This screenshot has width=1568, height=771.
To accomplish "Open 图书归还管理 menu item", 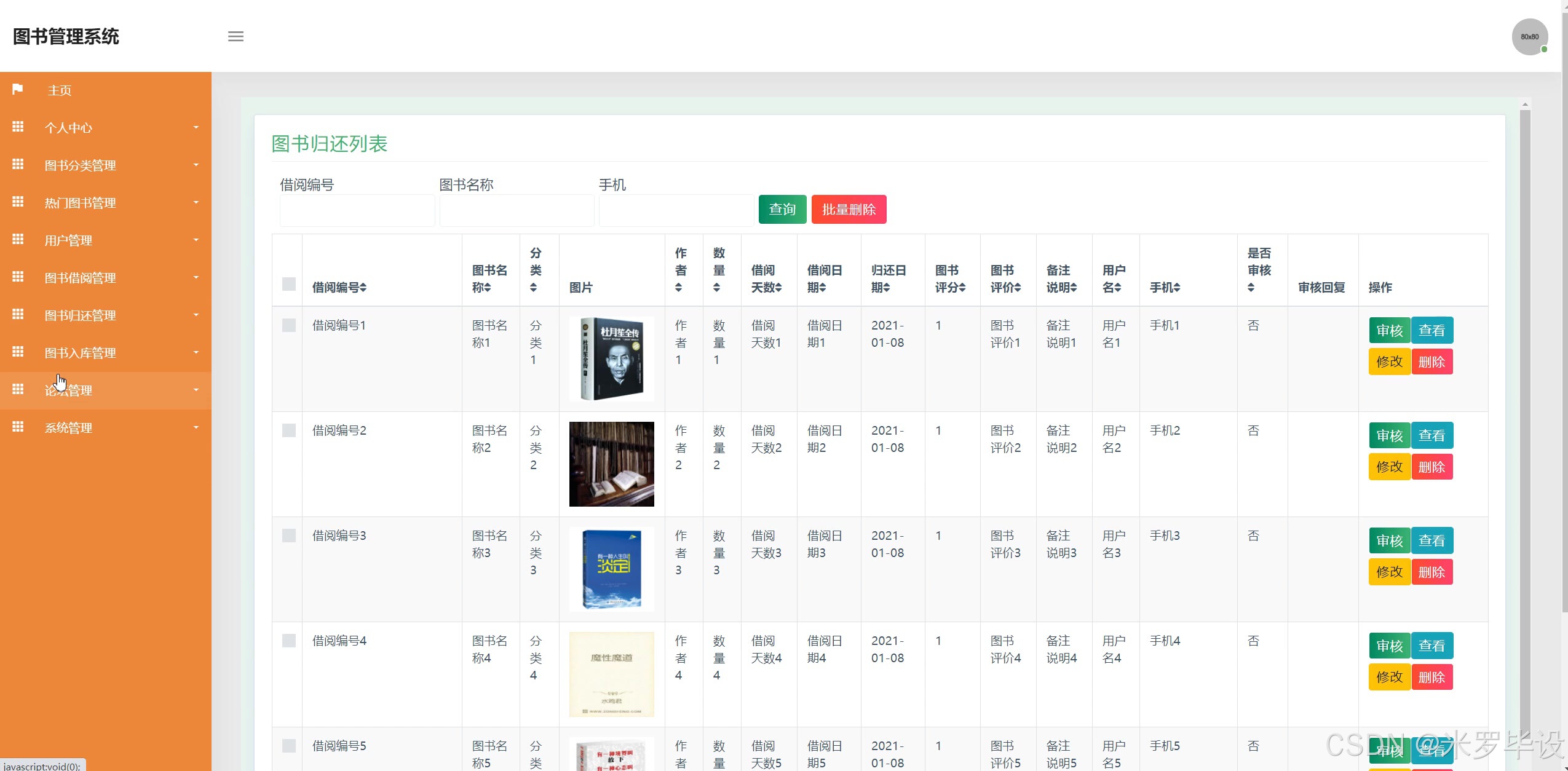I will 80,315.
